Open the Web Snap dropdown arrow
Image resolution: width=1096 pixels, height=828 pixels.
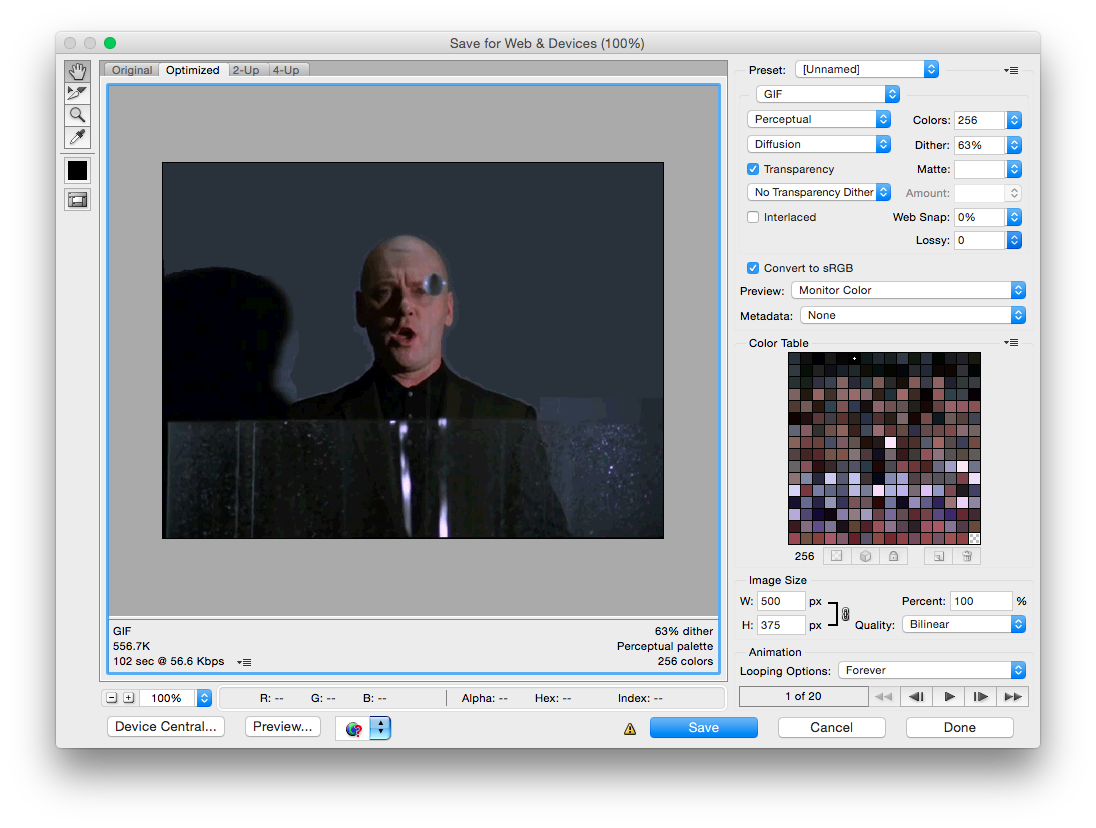[1014, 217]
